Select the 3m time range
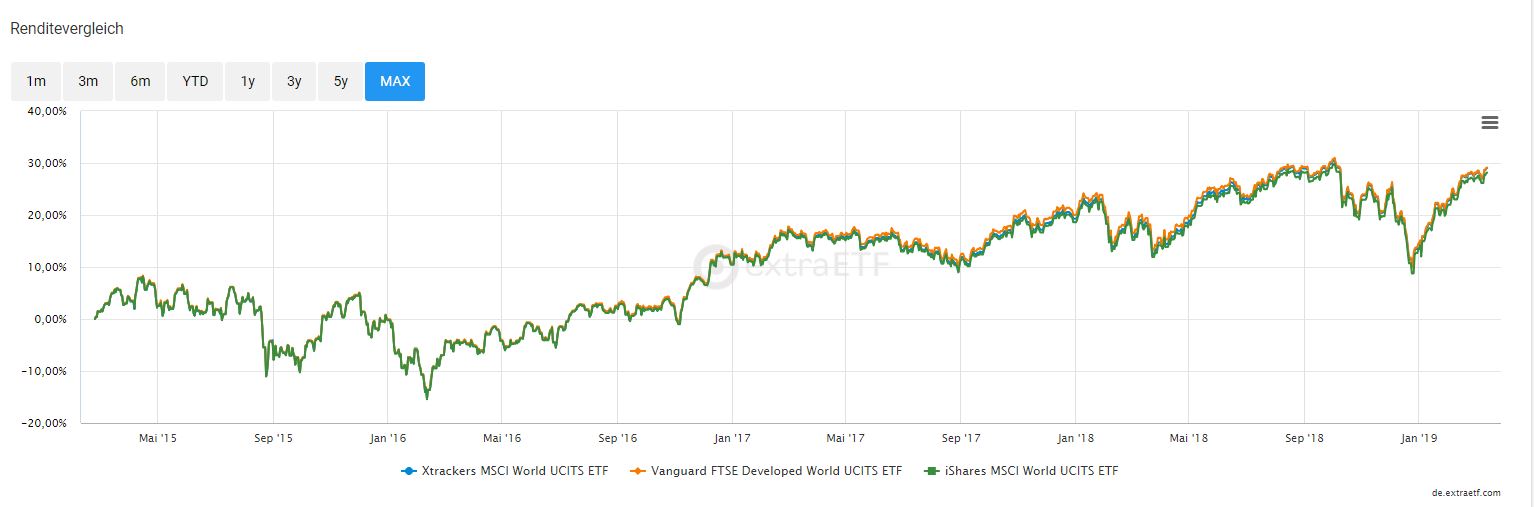The width and height of the screenshot is (1534, 507). click(88, 81)
